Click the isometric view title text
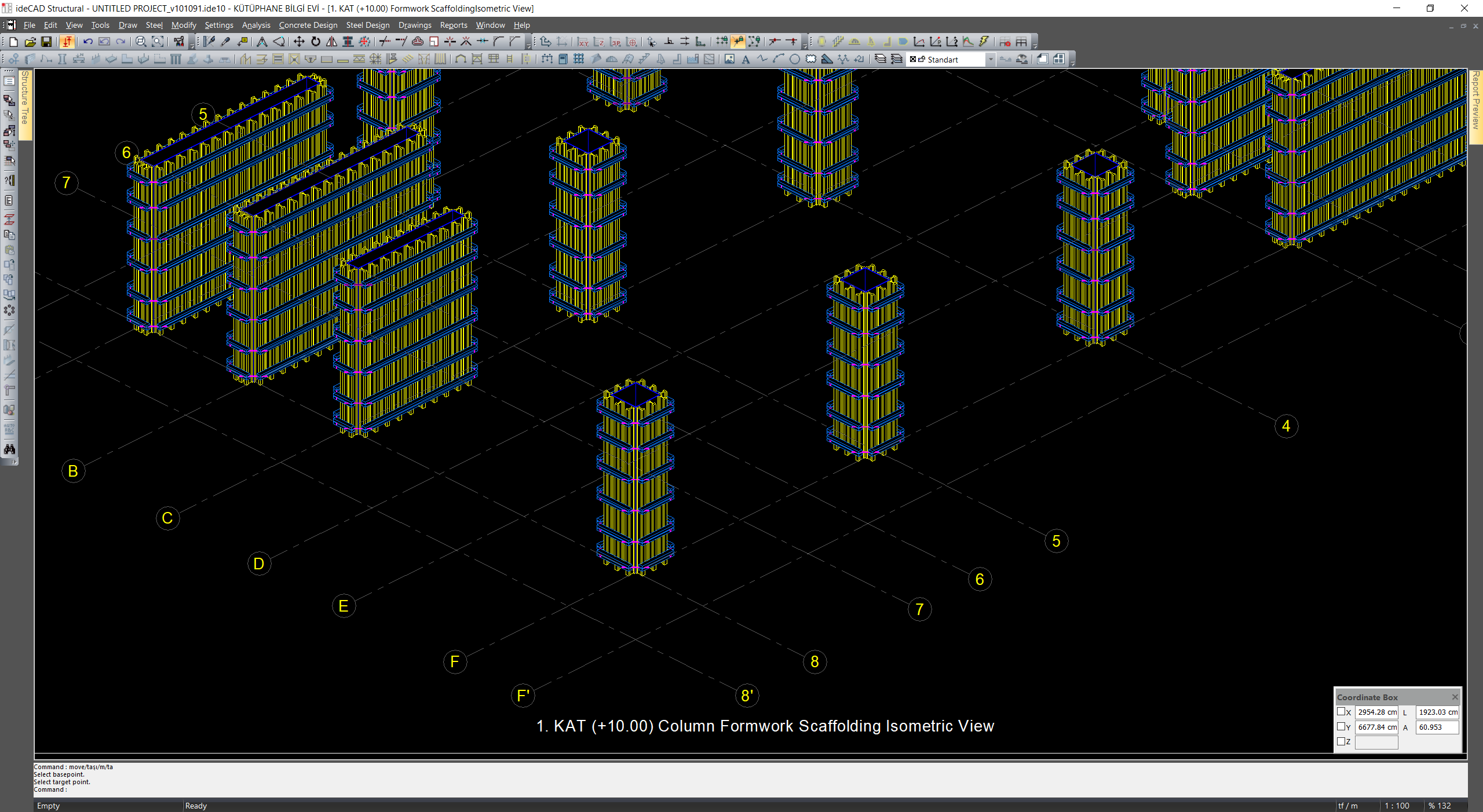The image size is (1483, 812). [765, 726]
